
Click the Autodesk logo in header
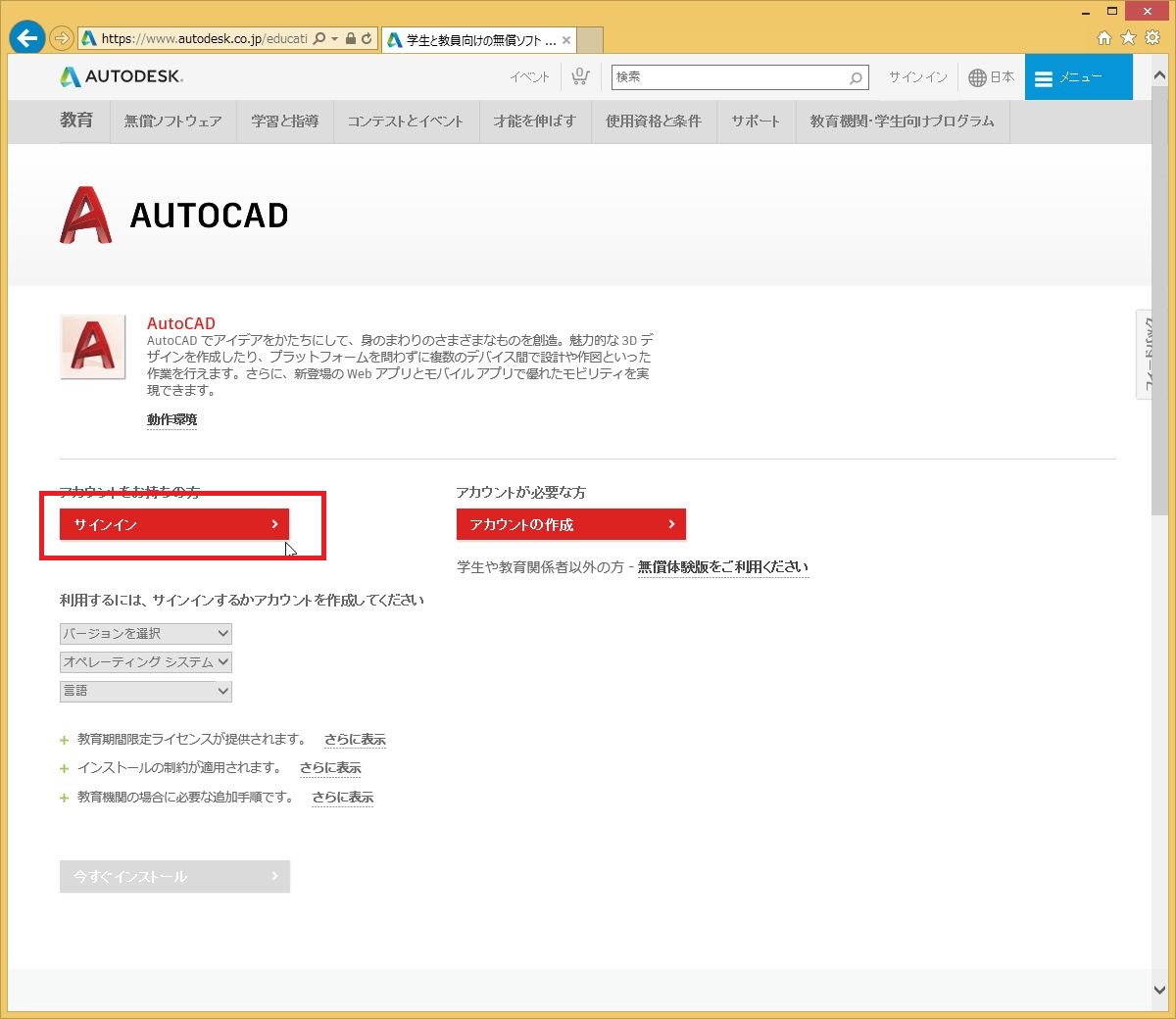click(122, 76)
